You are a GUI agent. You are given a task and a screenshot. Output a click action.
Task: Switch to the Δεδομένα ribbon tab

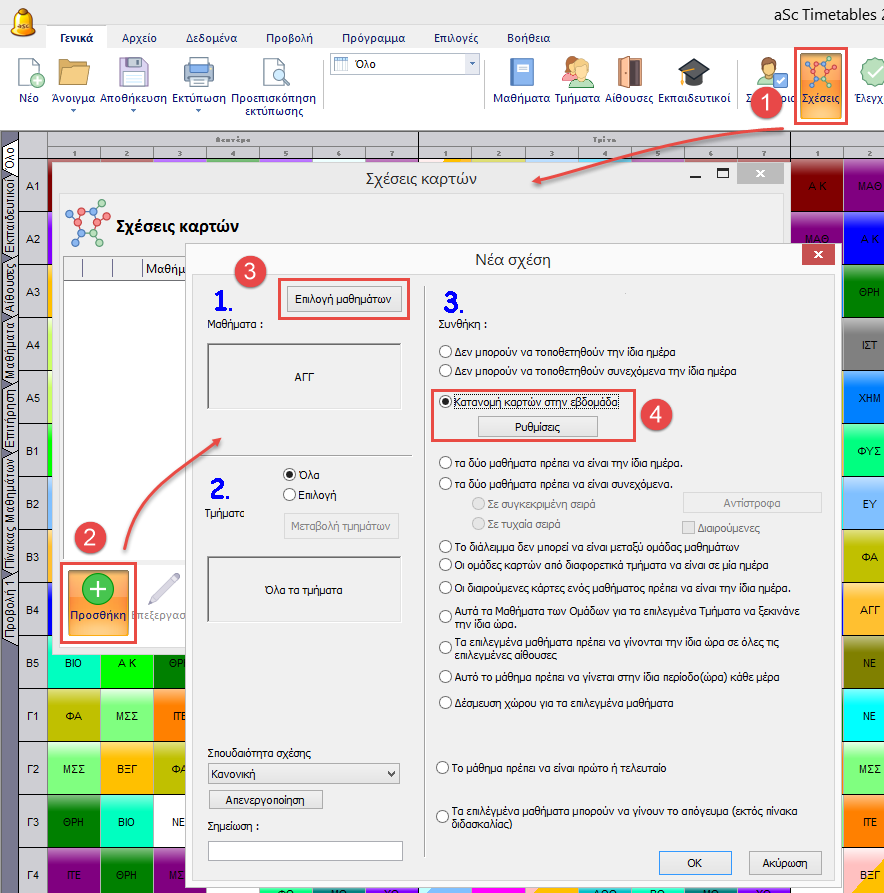click(211, 38)
